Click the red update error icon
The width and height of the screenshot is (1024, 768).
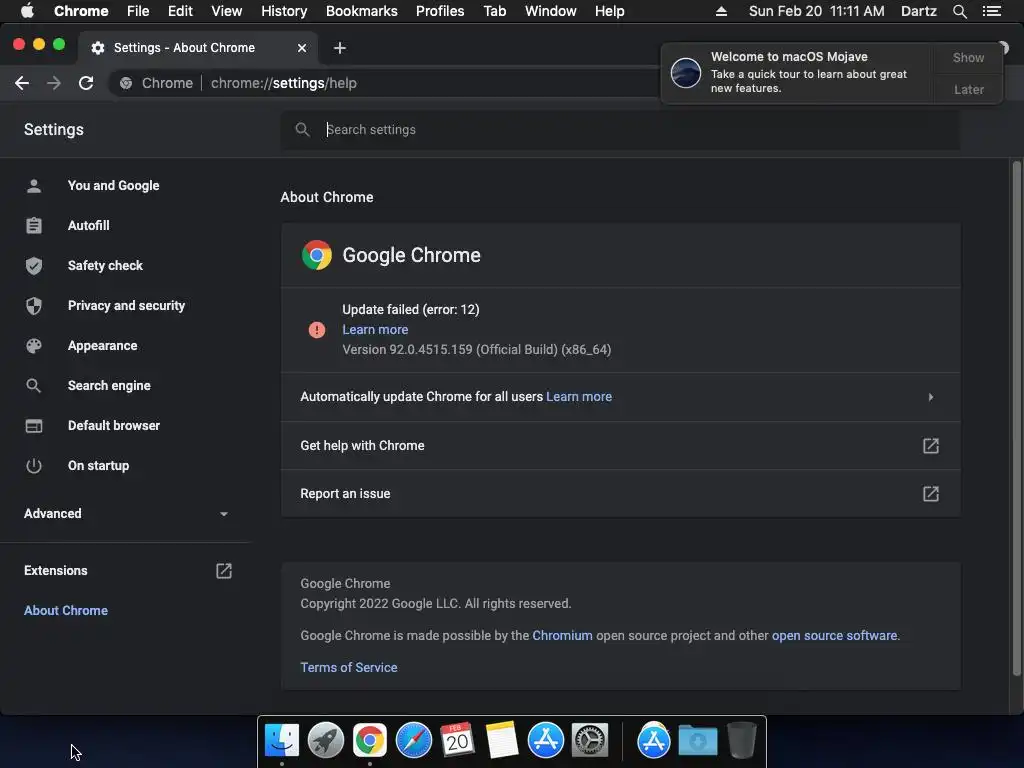point(317,330)
